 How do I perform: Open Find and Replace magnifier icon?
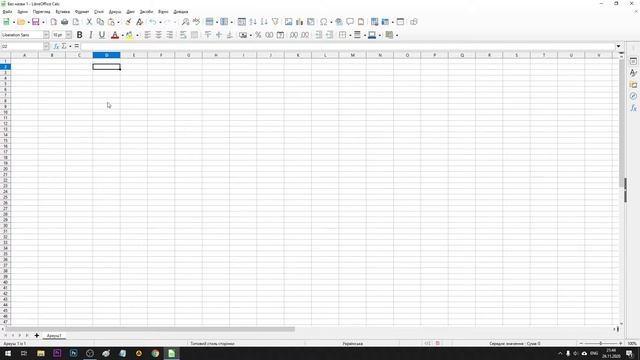point(185,22)
